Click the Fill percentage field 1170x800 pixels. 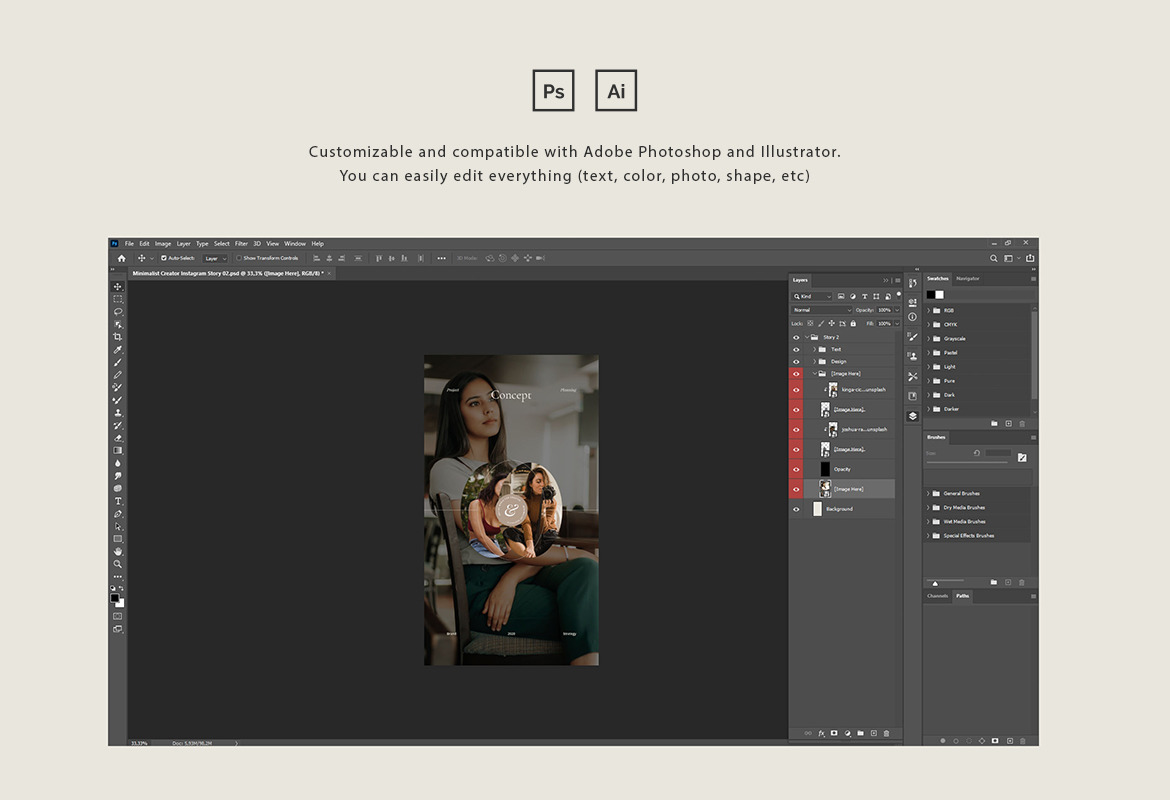[884, 323]
